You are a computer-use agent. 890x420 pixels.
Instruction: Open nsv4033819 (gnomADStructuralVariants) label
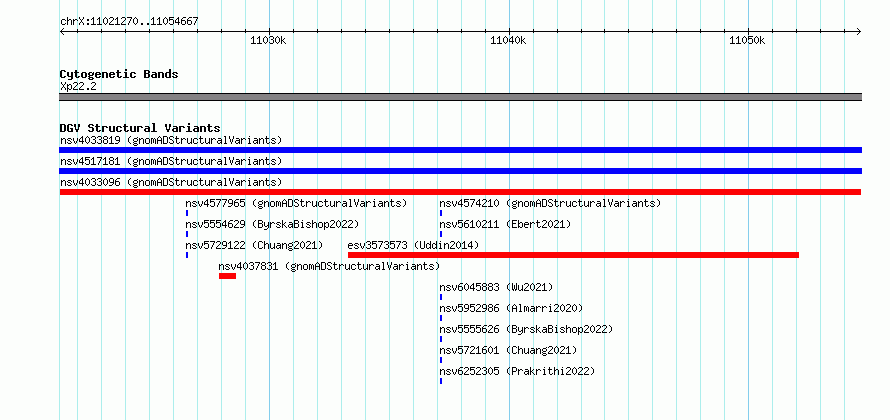[171, 140]
